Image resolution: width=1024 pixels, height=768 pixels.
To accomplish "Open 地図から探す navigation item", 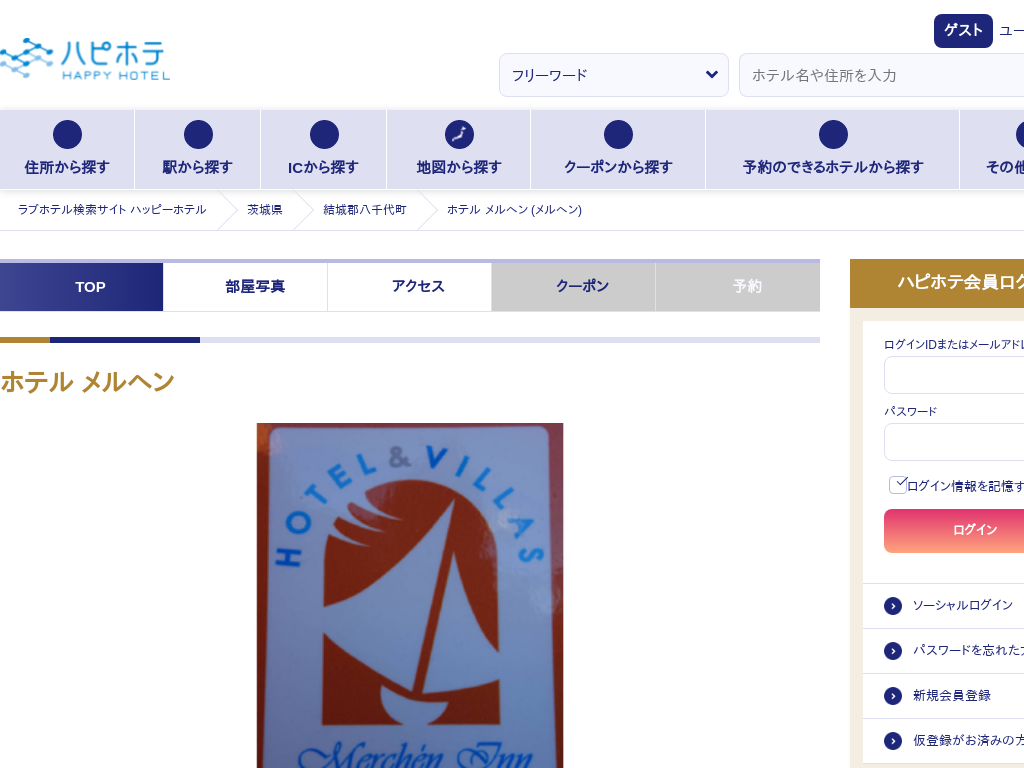I will pos(459,150).
